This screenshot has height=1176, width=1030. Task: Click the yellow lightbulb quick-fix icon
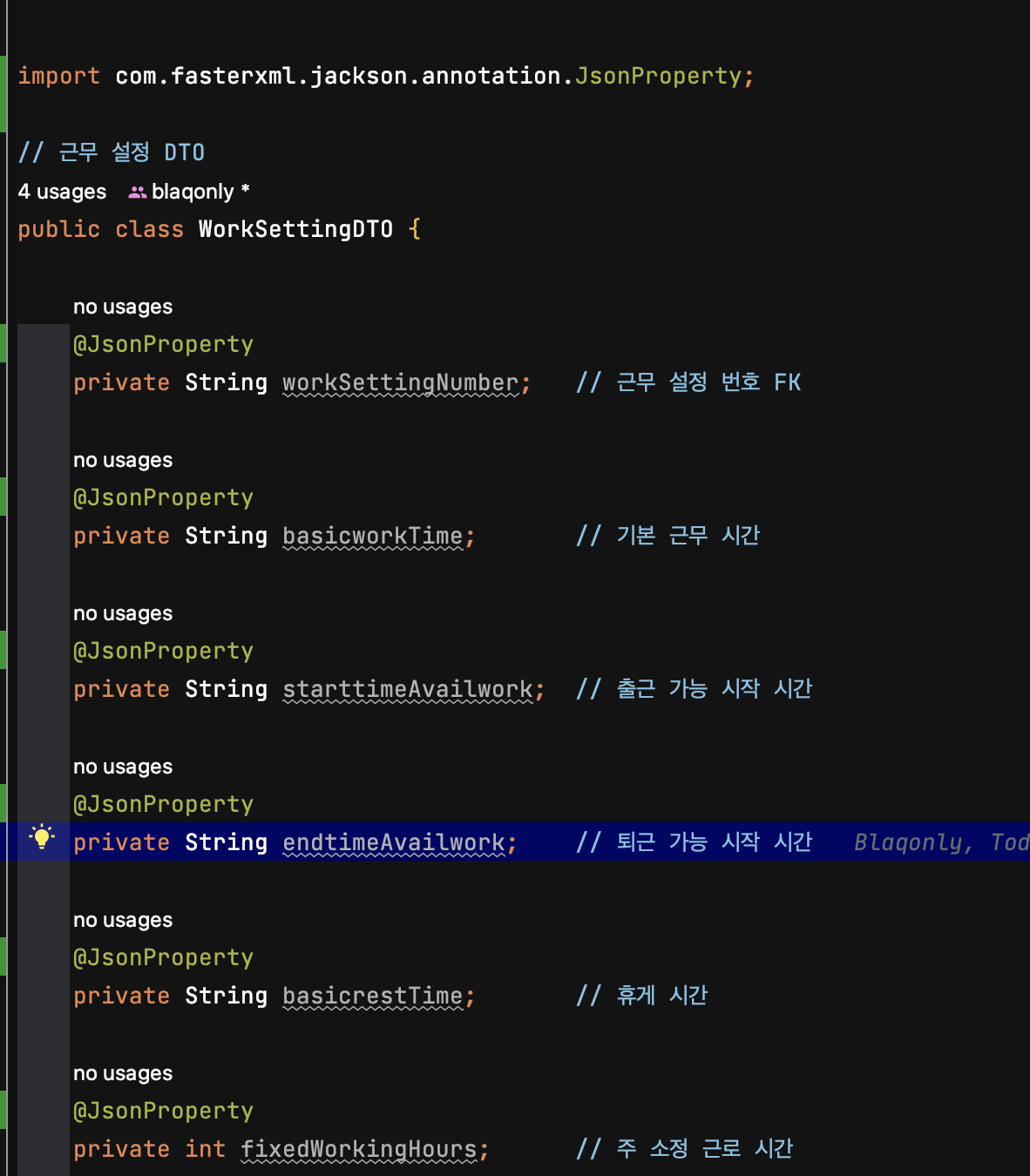pyautogui.click(x=42, y=838)
